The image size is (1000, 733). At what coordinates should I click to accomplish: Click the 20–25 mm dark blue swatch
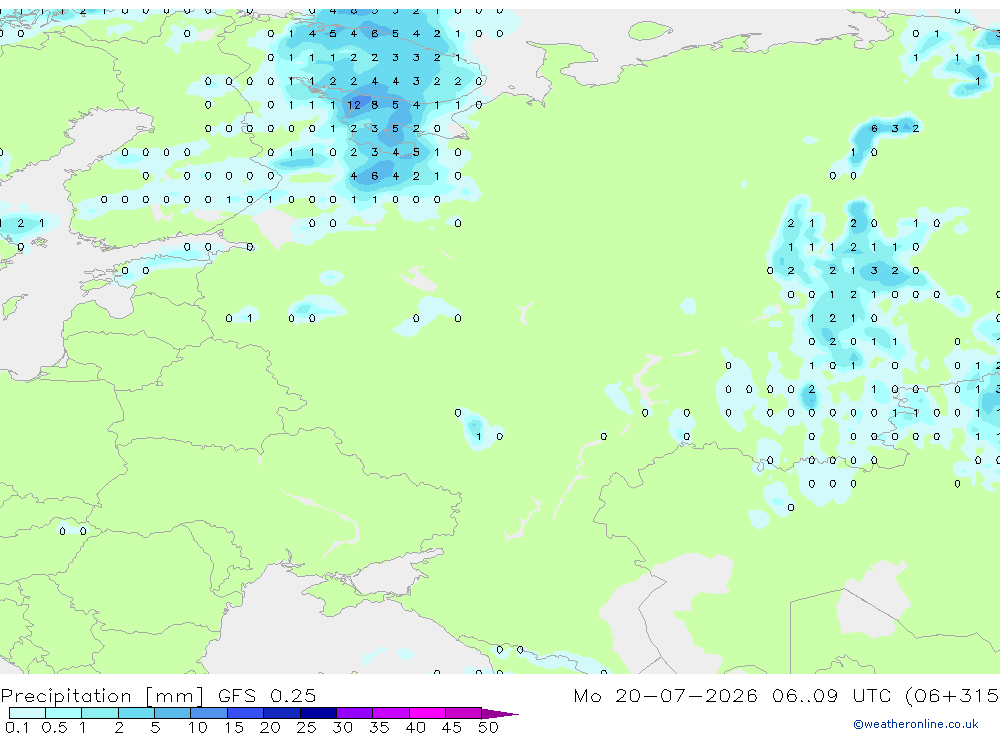click(x=282, y=713)
